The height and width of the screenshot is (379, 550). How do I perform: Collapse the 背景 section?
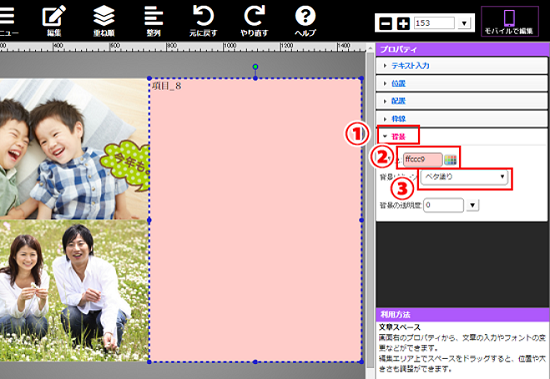point(462,137)
